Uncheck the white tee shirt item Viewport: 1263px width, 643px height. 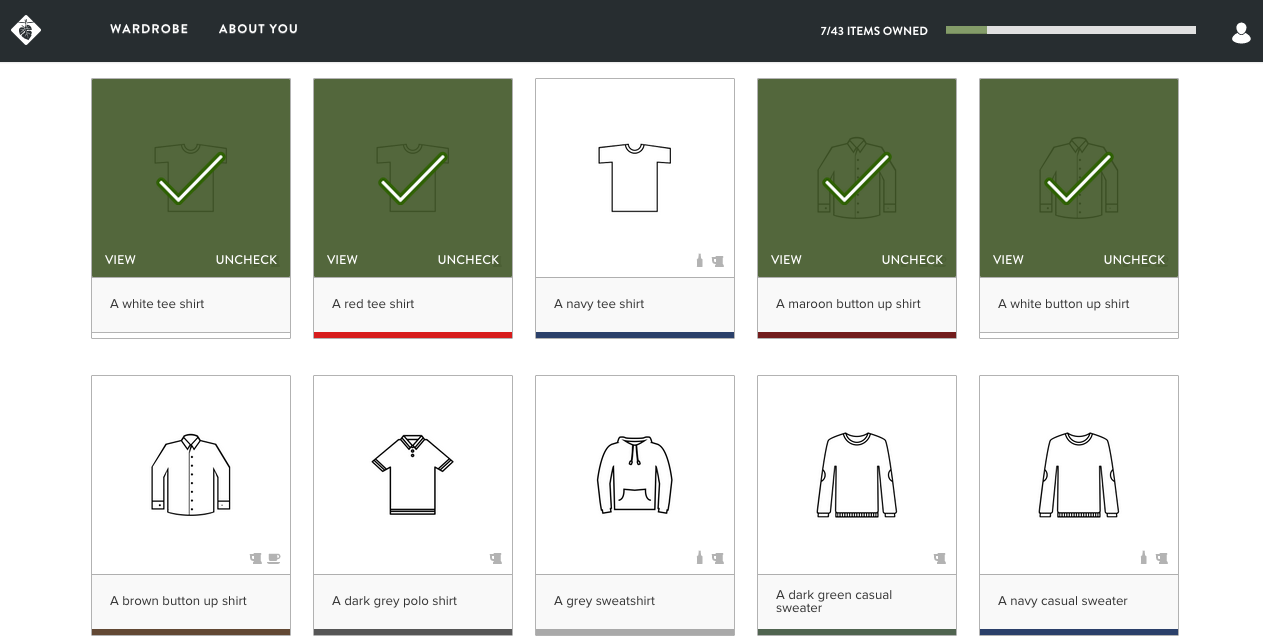click(x=246, y=260)
